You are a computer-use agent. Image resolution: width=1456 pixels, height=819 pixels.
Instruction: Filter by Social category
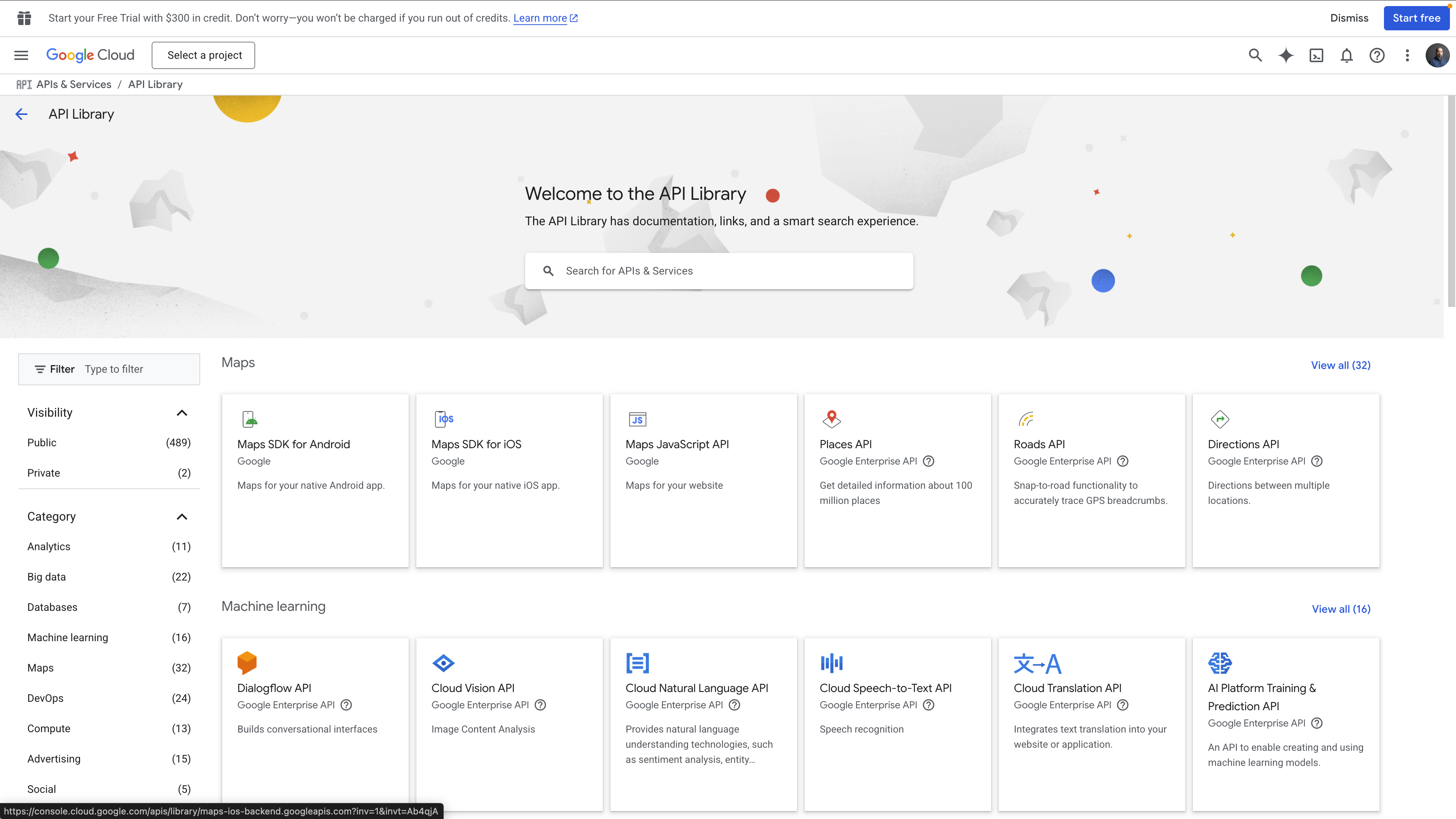click(x=109, y=789)
